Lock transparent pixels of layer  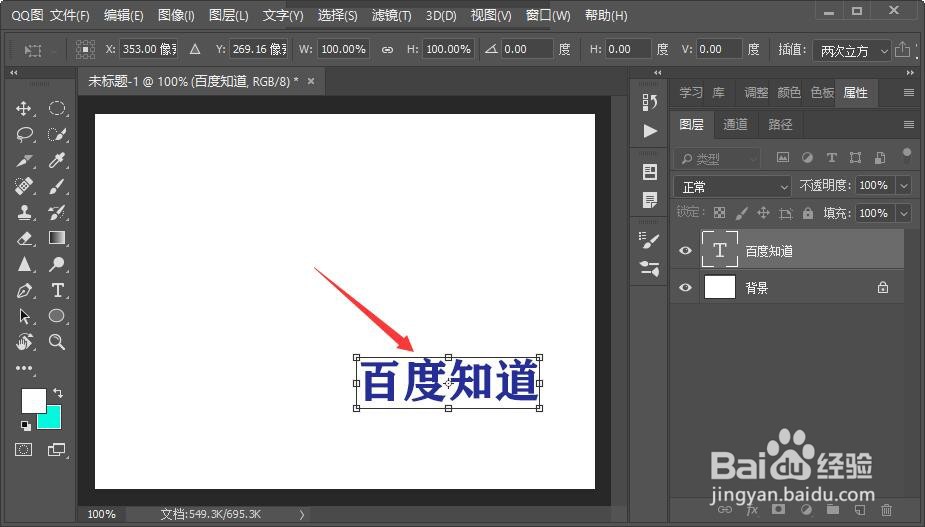[x=719, y=212]
